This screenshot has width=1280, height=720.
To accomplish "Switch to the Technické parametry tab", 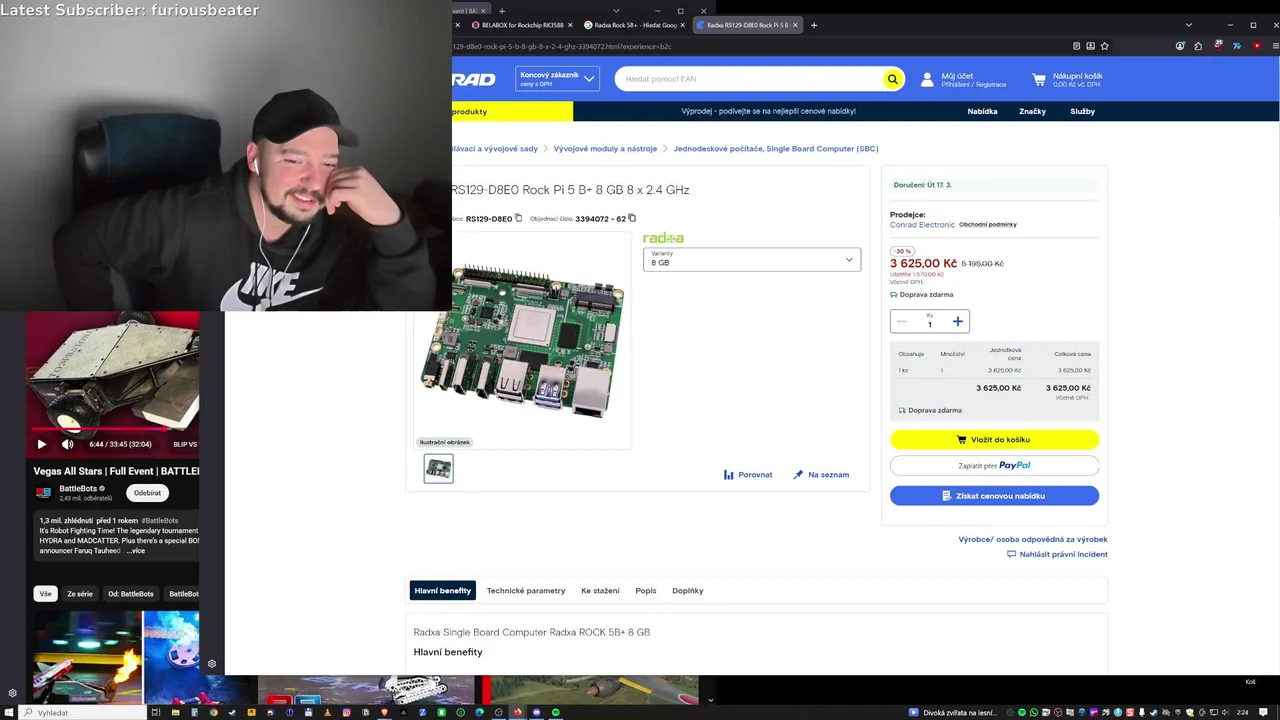I will click(x=526, y=591).
